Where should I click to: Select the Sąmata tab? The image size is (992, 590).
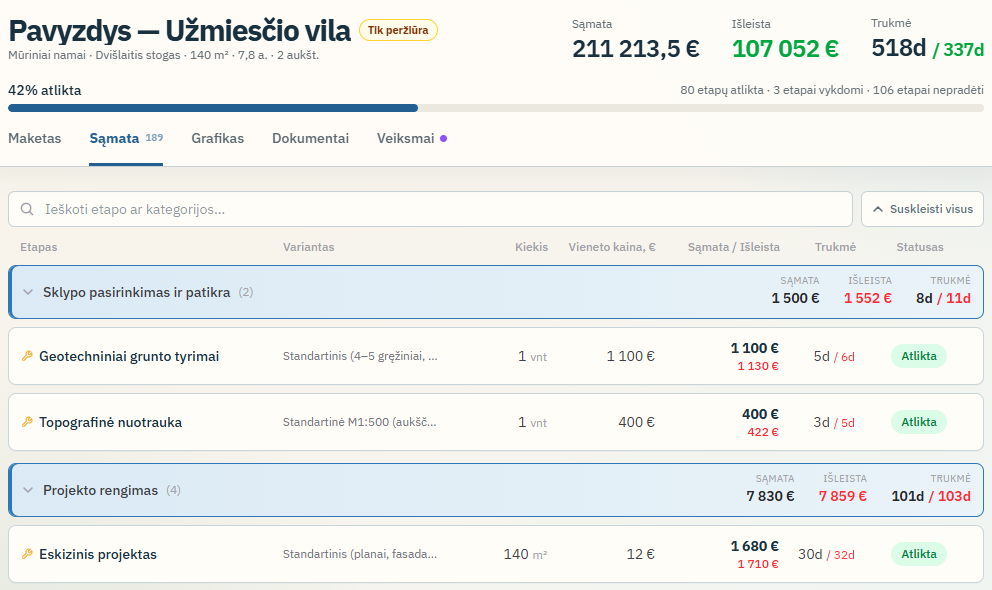coord(126,138)
